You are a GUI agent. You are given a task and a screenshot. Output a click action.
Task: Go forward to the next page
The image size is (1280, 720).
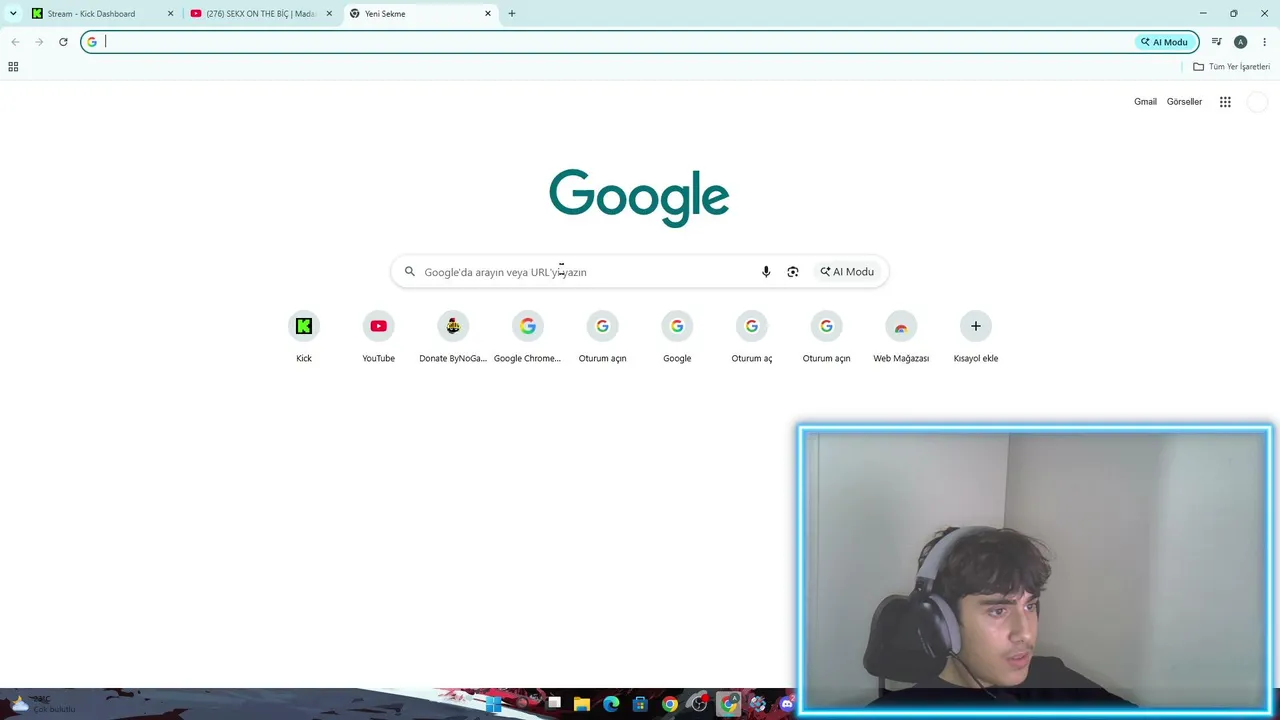39,42
